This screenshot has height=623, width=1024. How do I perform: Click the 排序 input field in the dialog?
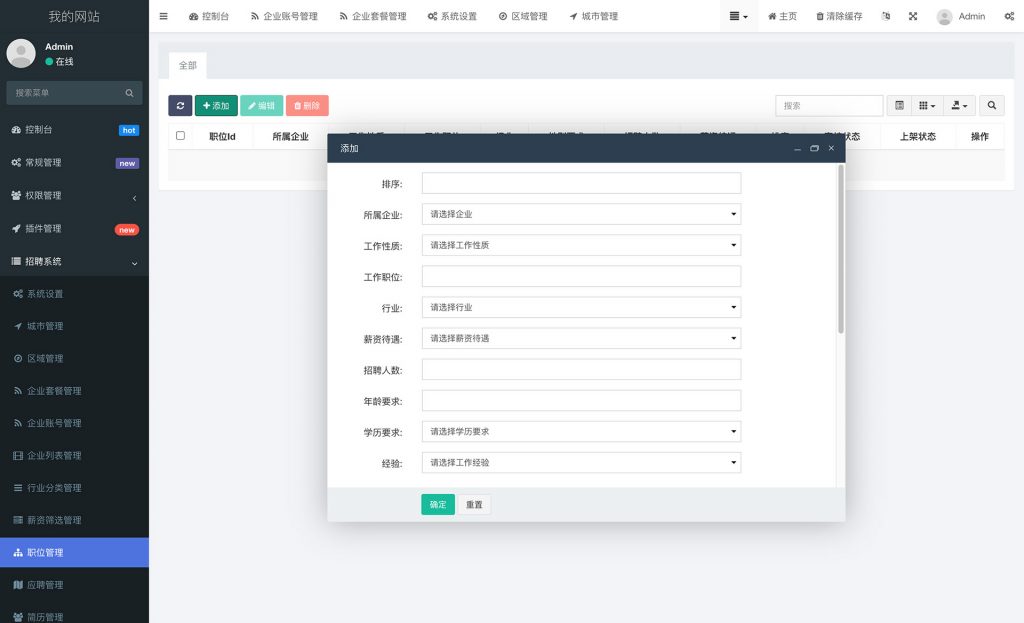pyautogui.click(x=581, y=183)
